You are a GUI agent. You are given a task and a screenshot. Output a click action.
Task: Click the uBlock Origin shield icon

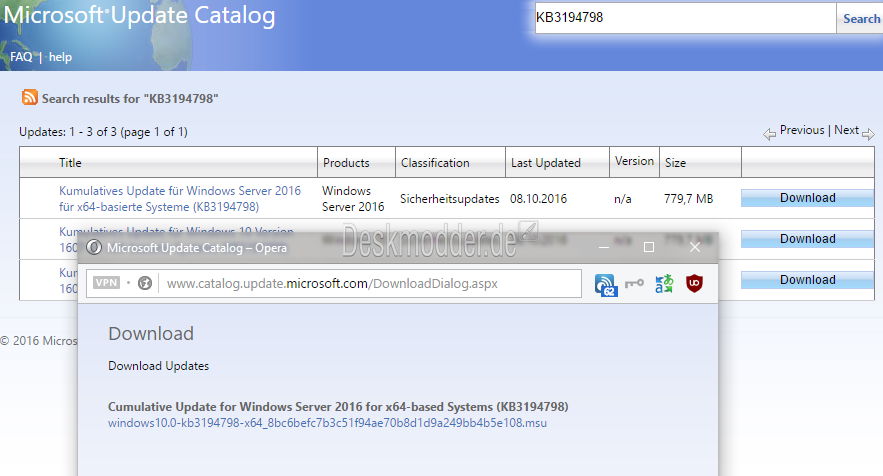pos(694,283)
